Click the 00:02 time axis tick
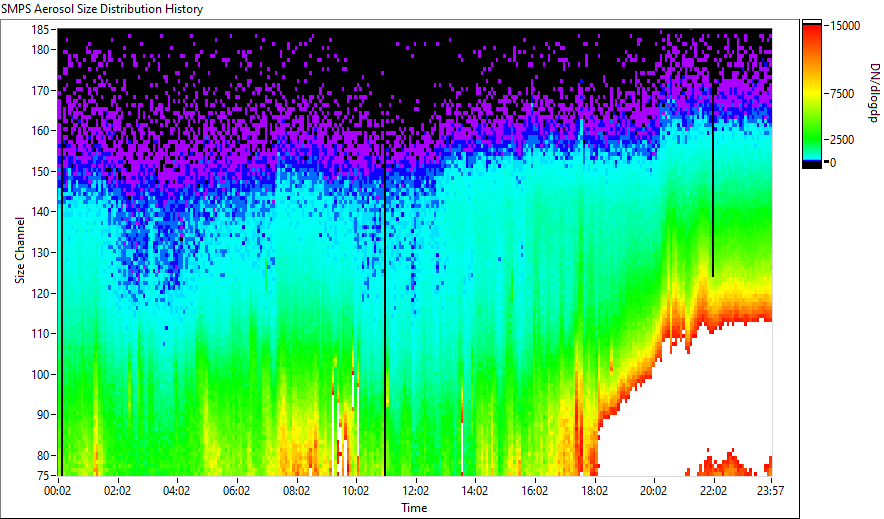 pyautogui.click(x=58, y=491)
